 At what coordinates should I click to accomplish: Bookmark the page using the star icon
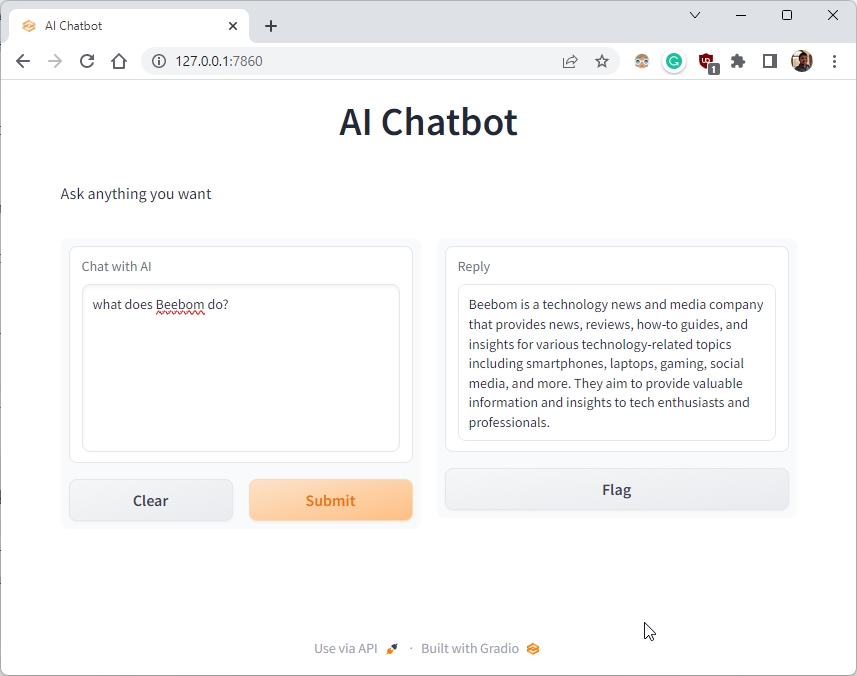point(602,61)
